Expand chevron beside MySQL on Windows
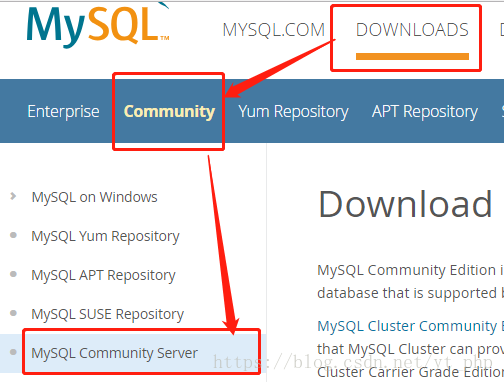The height and width of the screenshot is (382, 504). tap(13, 196)
